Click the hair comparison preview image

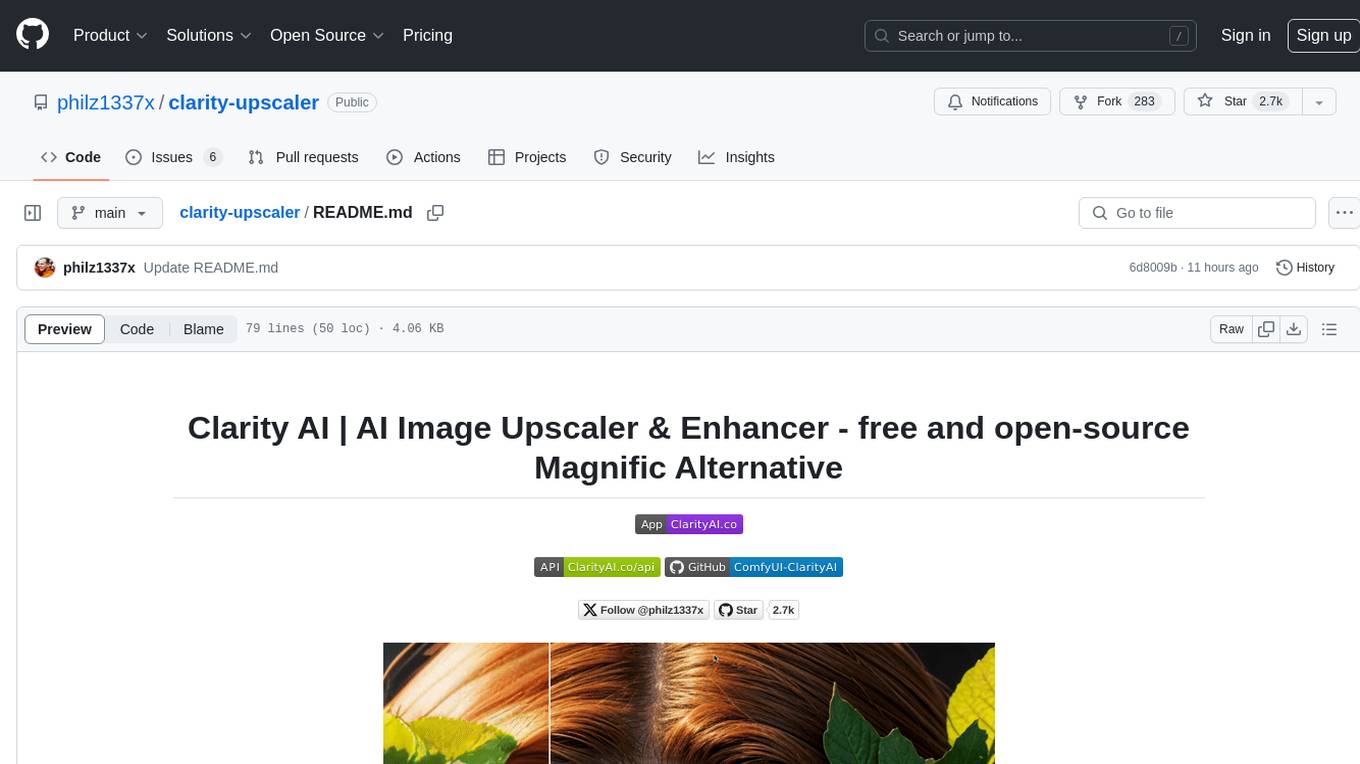click(689, 703)
